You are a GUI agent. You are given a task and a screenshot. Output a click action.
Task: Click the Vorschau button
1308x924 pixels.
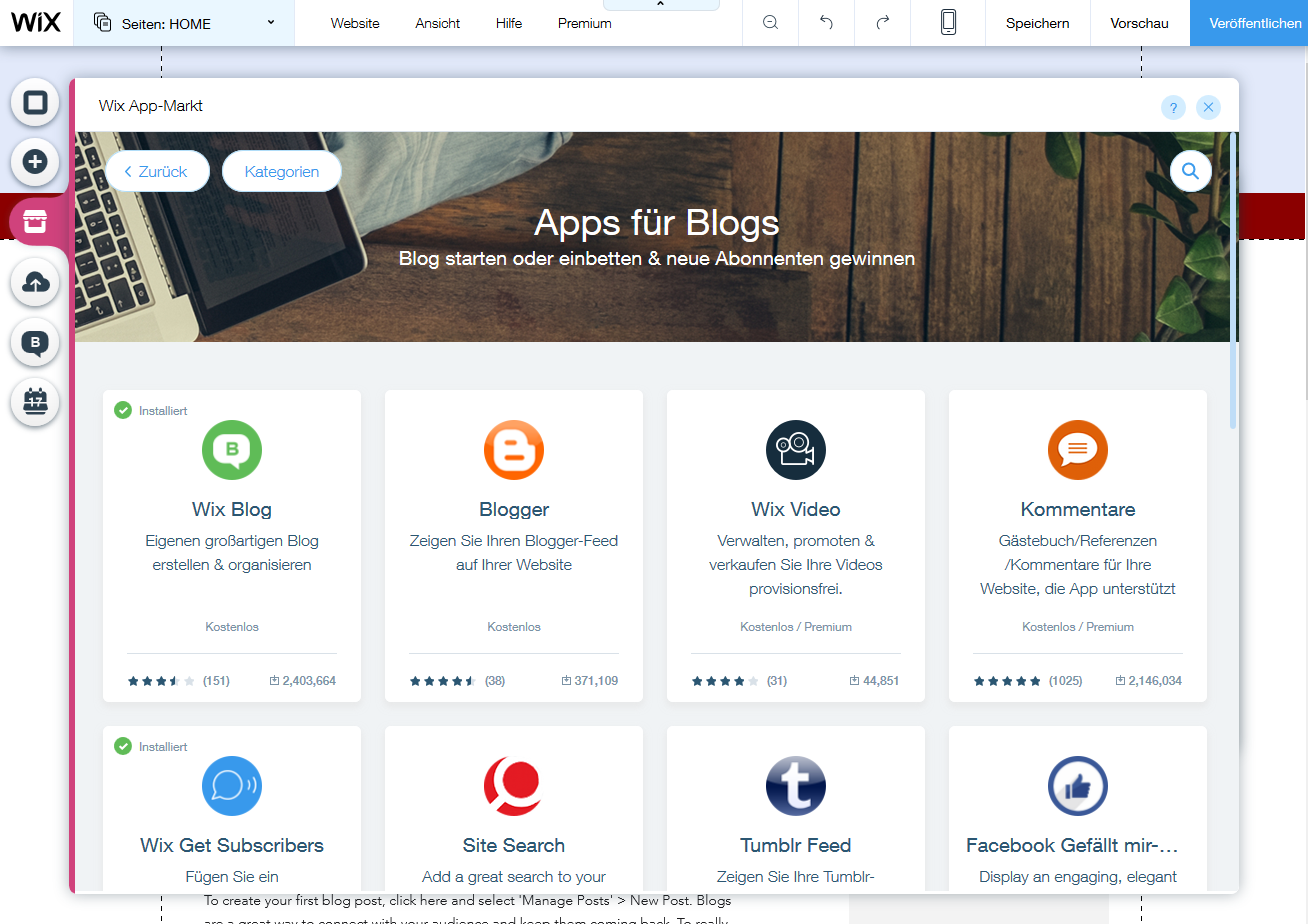click(x=1139, y=23)
